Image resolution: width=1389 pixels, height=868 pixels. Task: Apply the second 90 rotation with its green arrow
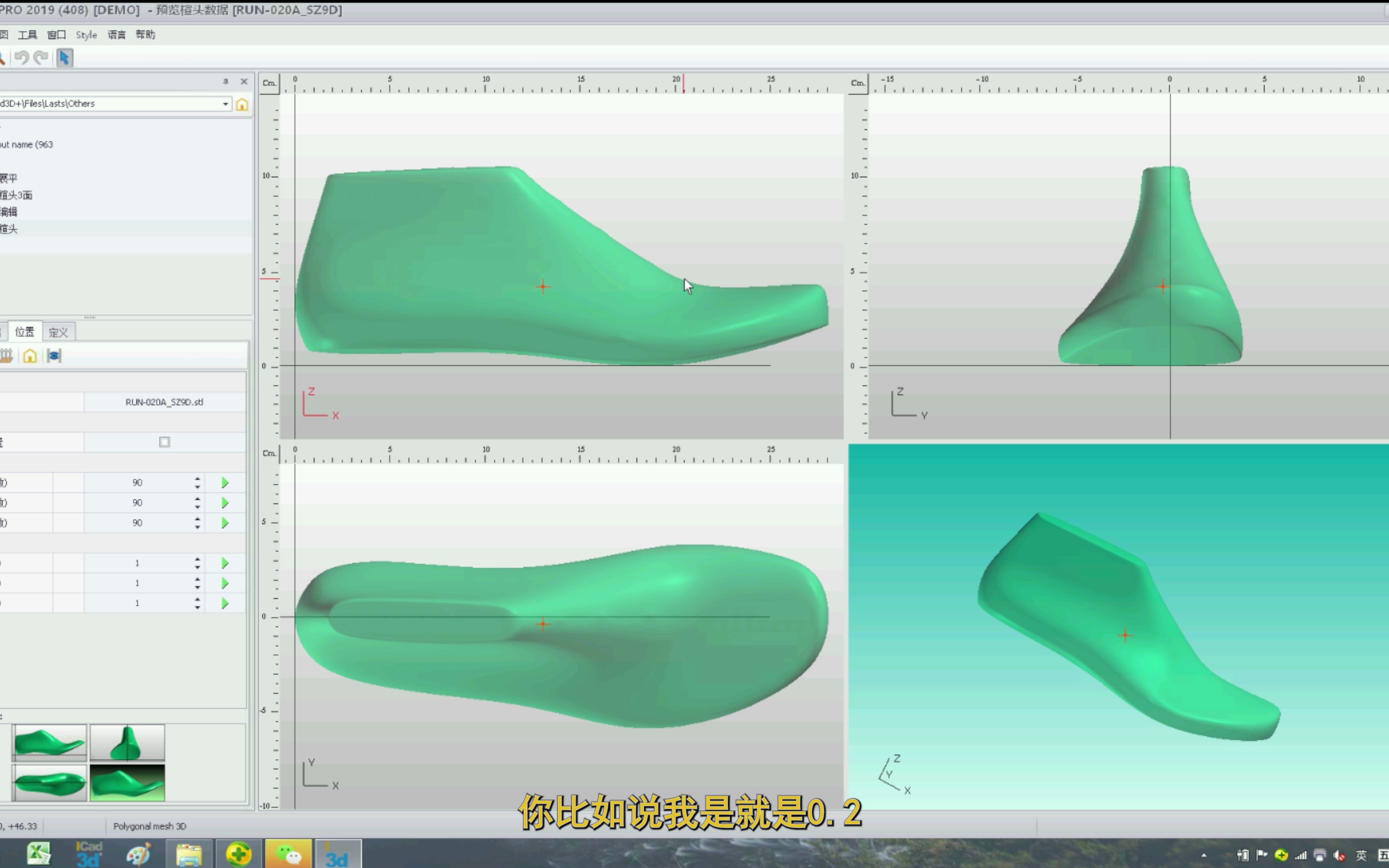coord(225,503)
